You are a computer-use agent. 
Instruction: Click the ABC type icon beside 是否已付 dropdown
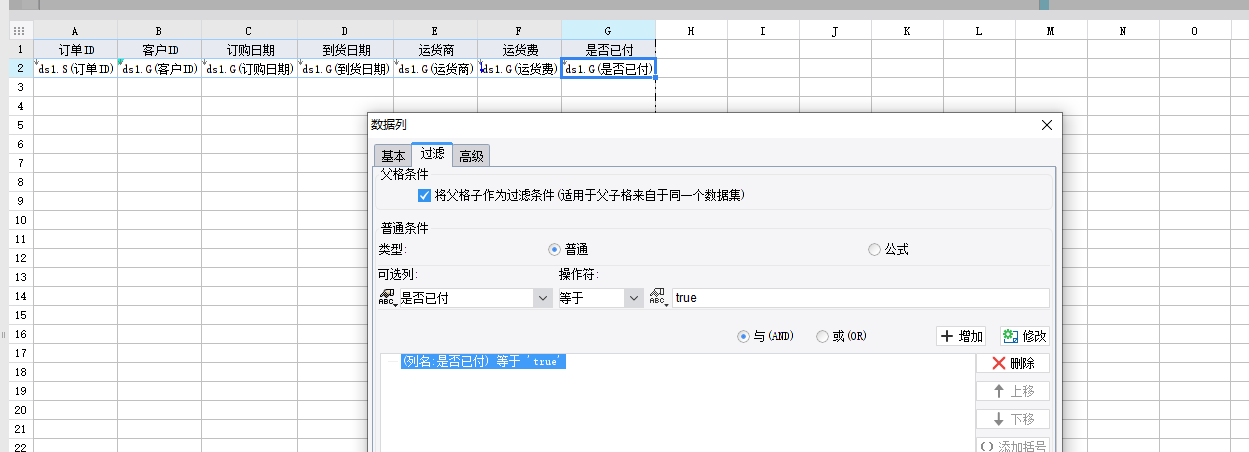(x=387, y=298)
